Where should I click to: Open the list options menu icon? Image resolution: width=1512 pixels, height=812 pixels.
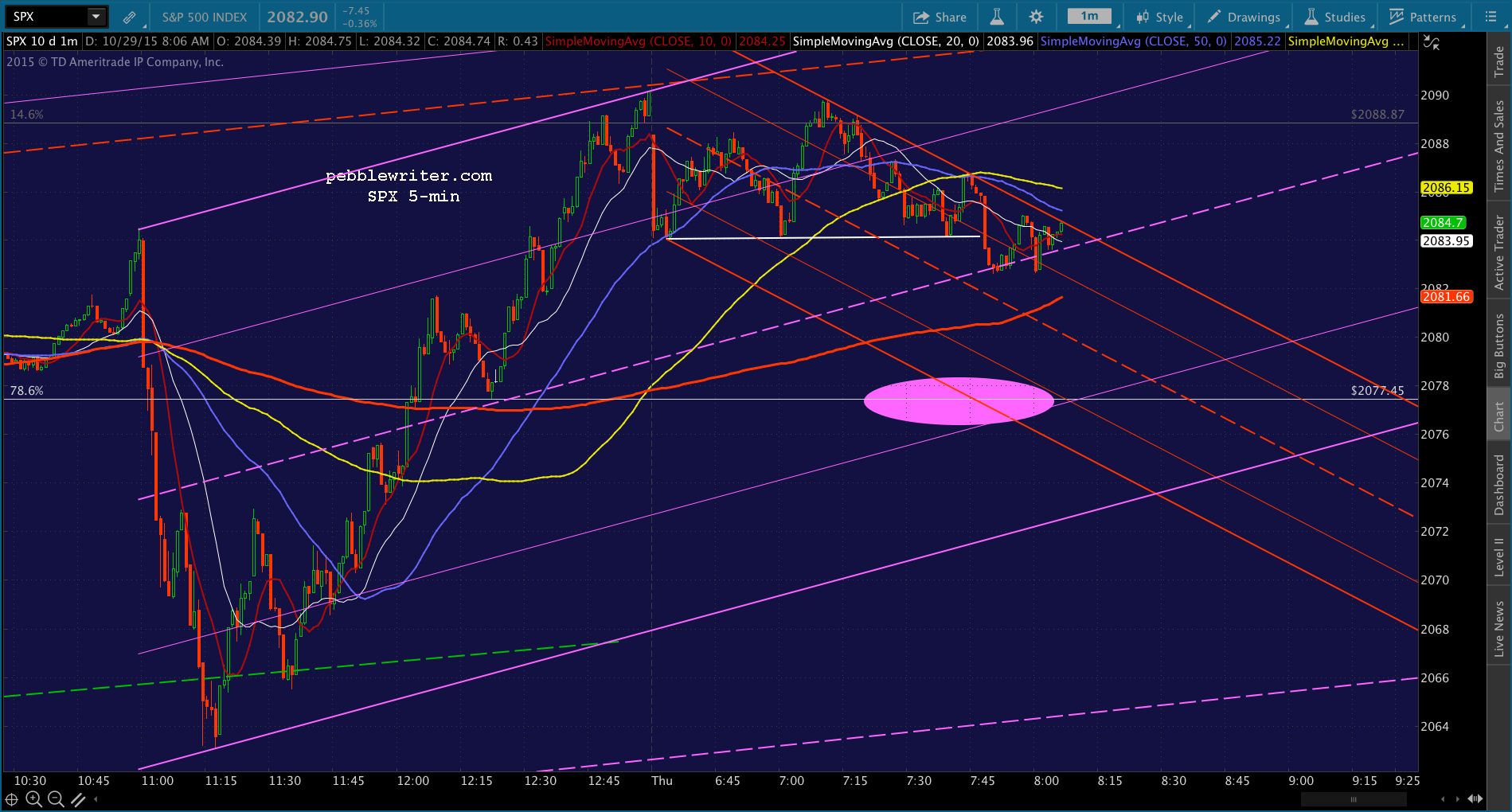1491,17
